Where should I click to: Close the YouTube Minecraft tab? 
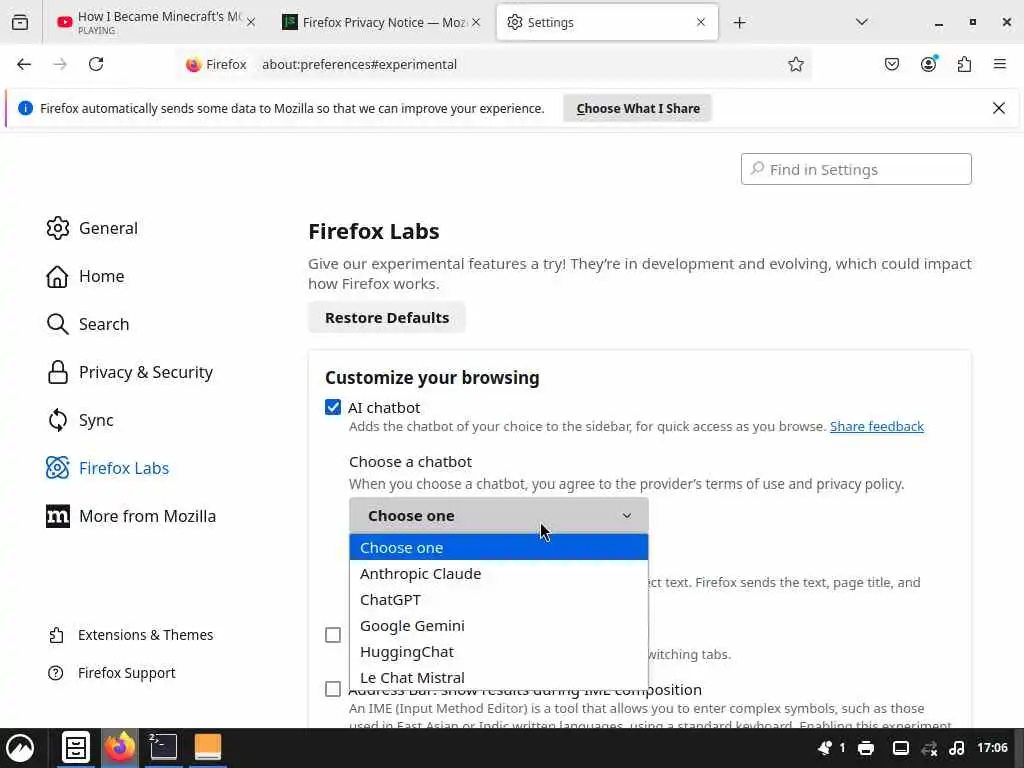pyautogui.click(x=251, y=23)
